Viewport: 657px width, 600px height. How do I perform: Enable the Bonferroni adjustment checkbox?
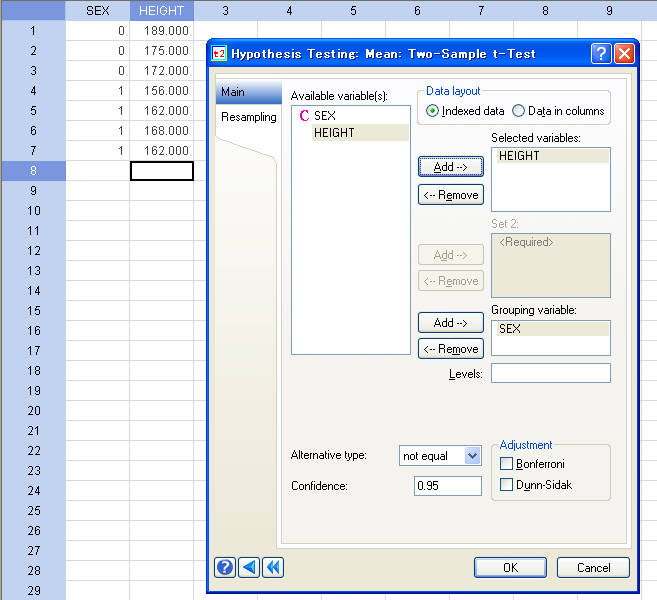coord(506,464)
